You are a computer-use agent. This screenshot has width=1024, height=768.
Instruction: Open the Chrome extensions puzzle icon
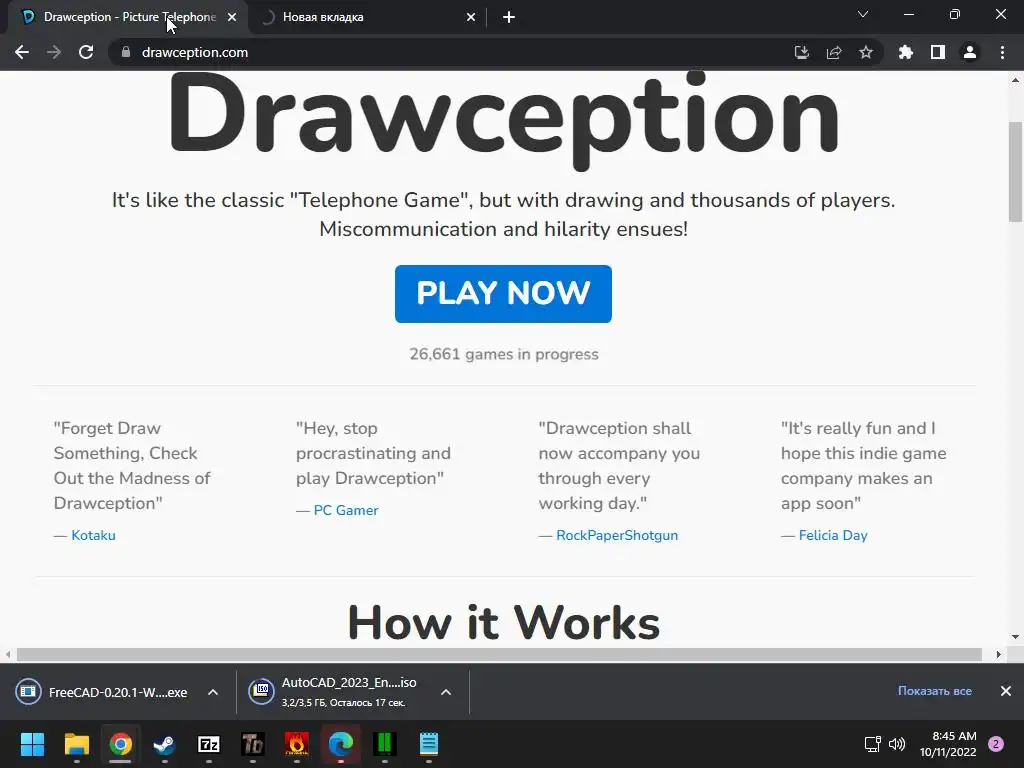pyautogui.click(x=906, y=52)
